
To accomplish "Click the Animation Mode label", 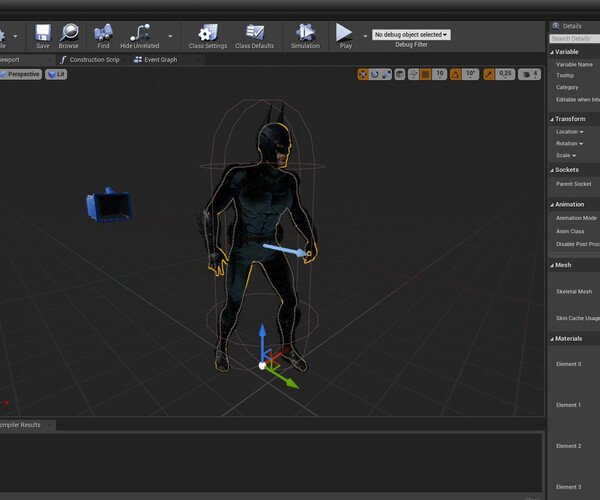I will [576, 218].
